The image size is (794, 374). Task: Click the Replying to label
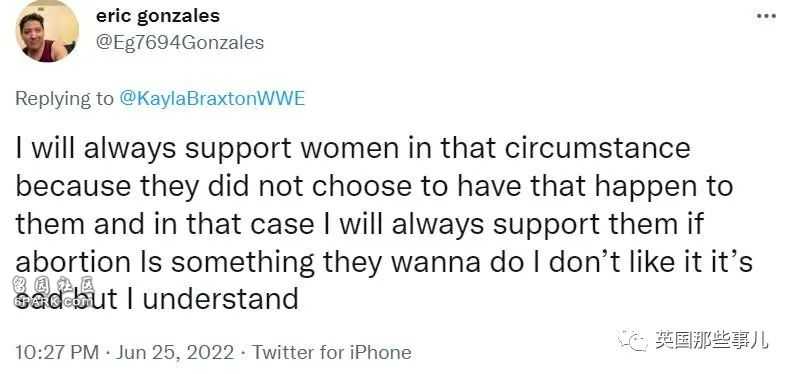tap(64, 99)
